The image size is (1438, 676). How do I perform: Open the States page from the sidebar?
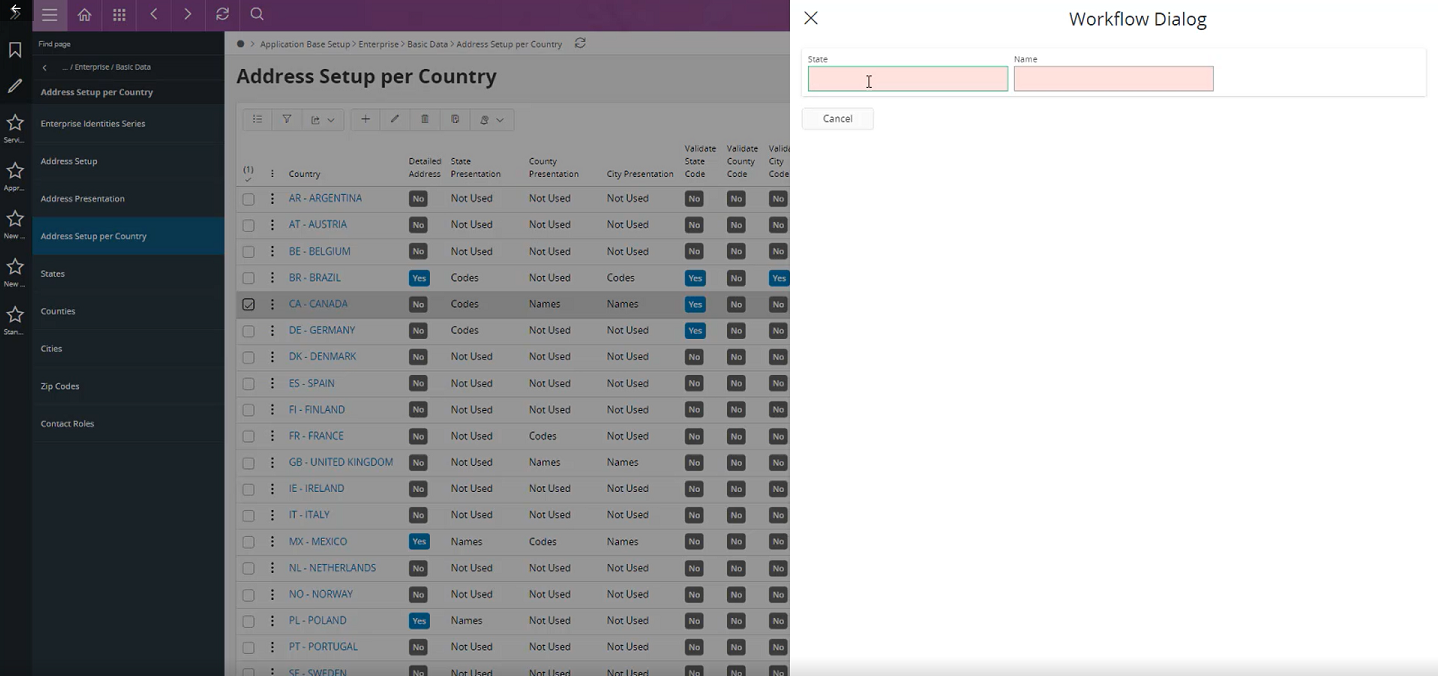point(54,273)
